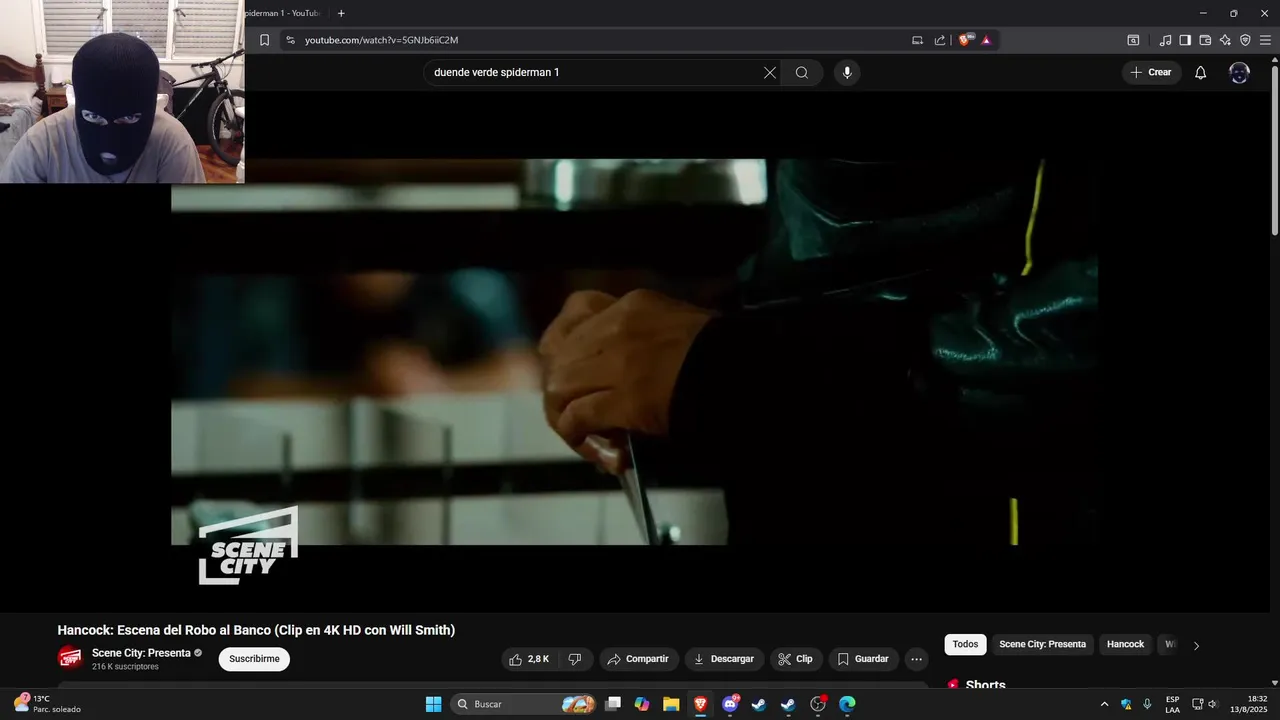Open Copilot from the taskbar
The image size is (1280, 720).
642,704
